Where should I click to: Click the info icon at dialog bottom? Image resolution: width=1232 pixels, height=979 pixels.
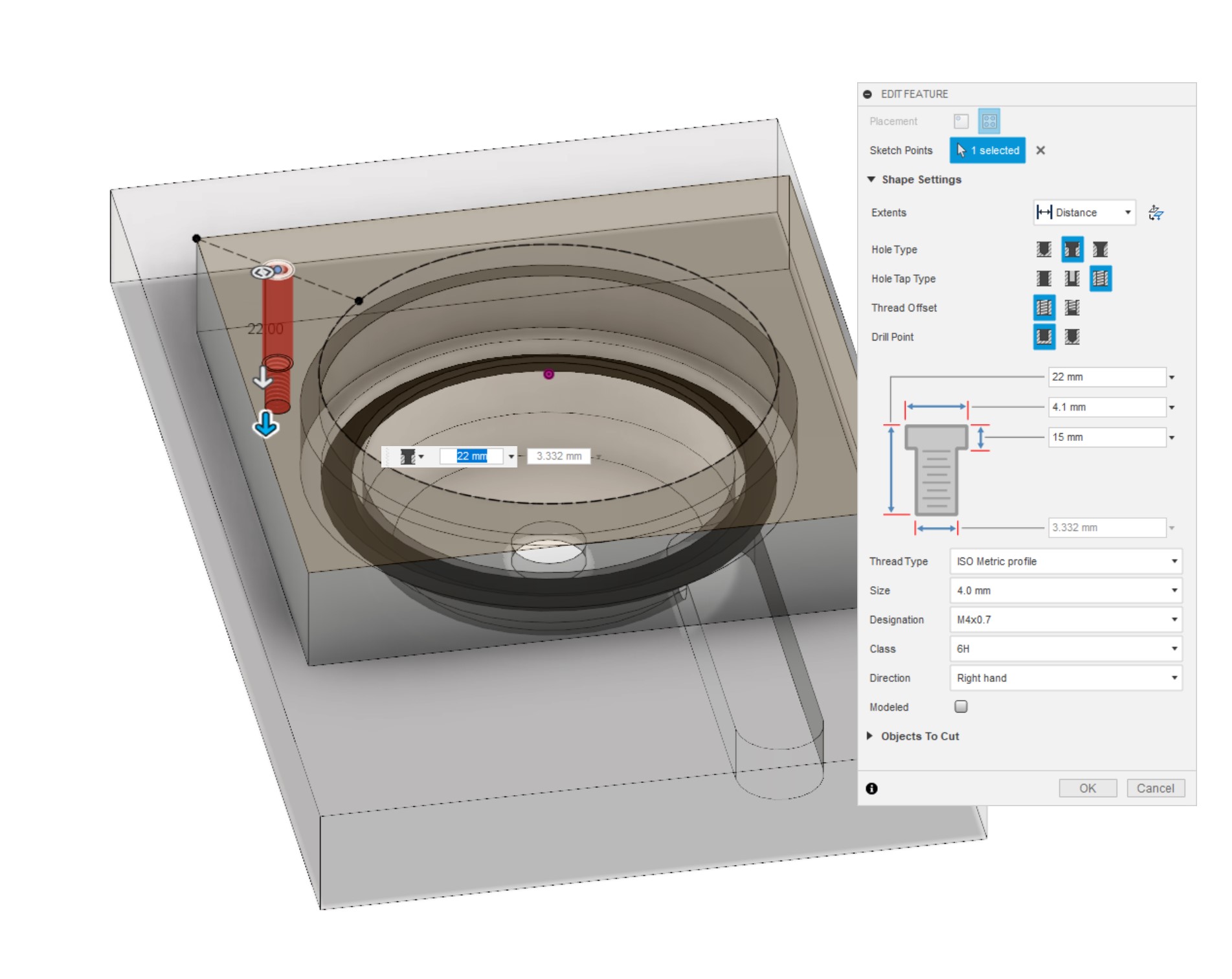(871, 788)
